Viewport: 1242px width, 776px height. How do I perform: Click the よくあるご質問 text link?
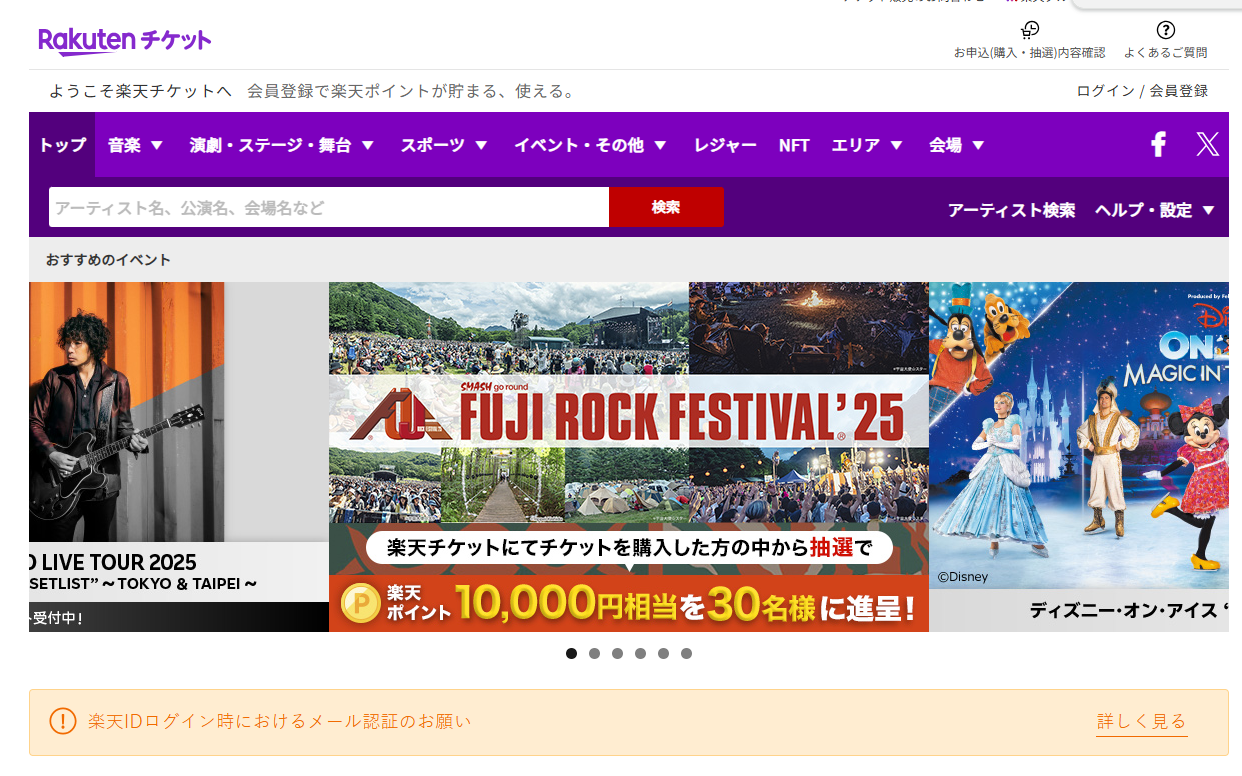[x=1165, y=52]
